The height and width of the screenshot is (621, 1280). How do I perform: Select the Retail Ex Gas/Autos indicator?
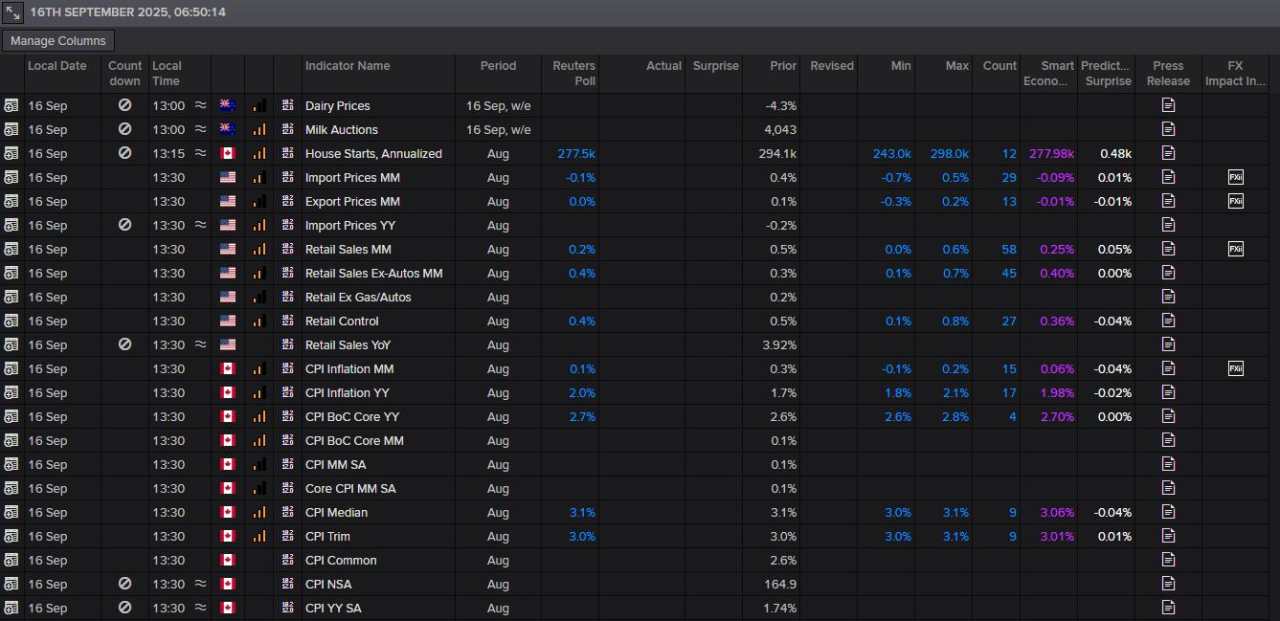358,297
